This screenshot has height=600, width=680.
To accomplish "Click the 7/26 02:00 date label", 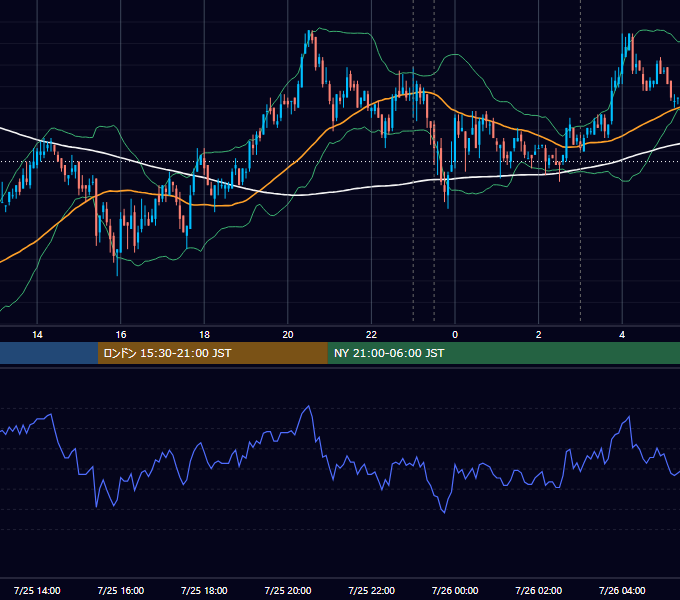I will point(539,590).
